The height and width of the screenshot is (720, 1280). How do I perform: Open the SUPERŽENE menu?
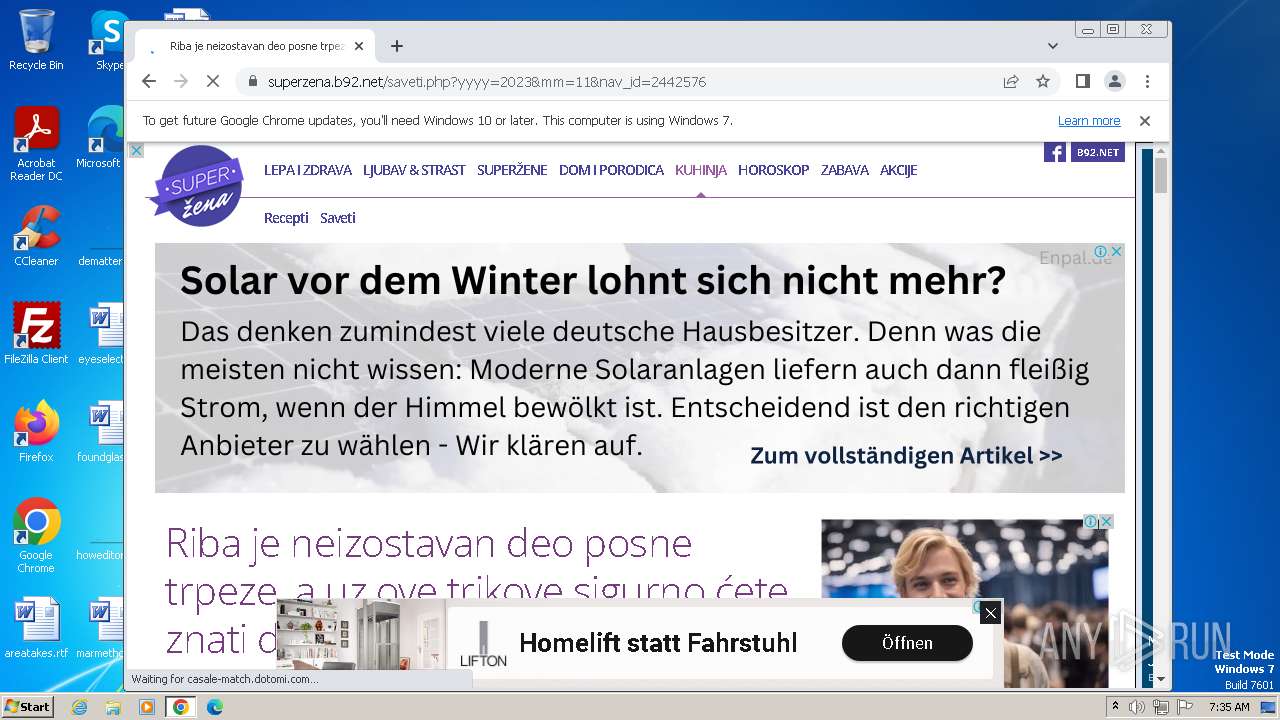pos(512,170)
